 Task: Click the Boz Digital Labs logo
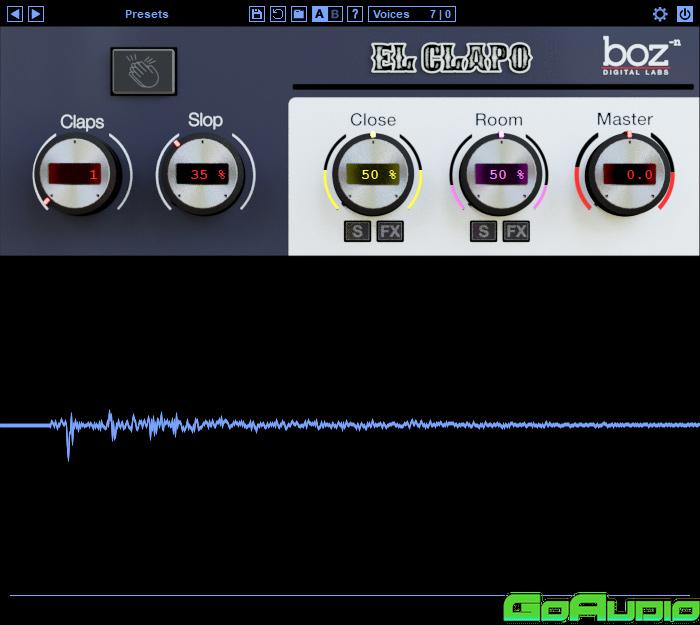641,56
